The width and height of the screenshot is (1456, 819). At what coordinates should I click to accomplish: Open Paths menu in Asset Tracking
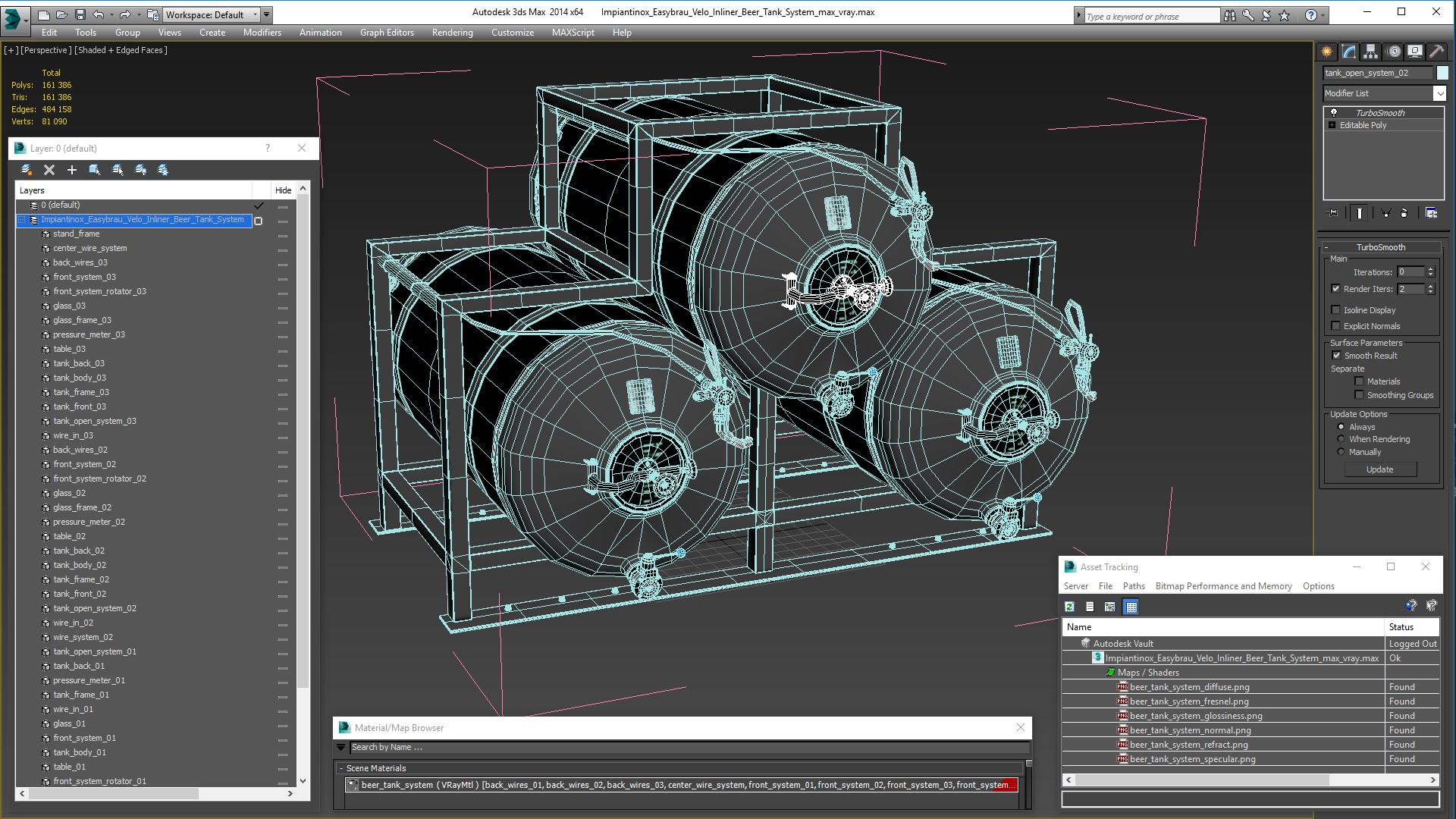[x=1134, y=586]
